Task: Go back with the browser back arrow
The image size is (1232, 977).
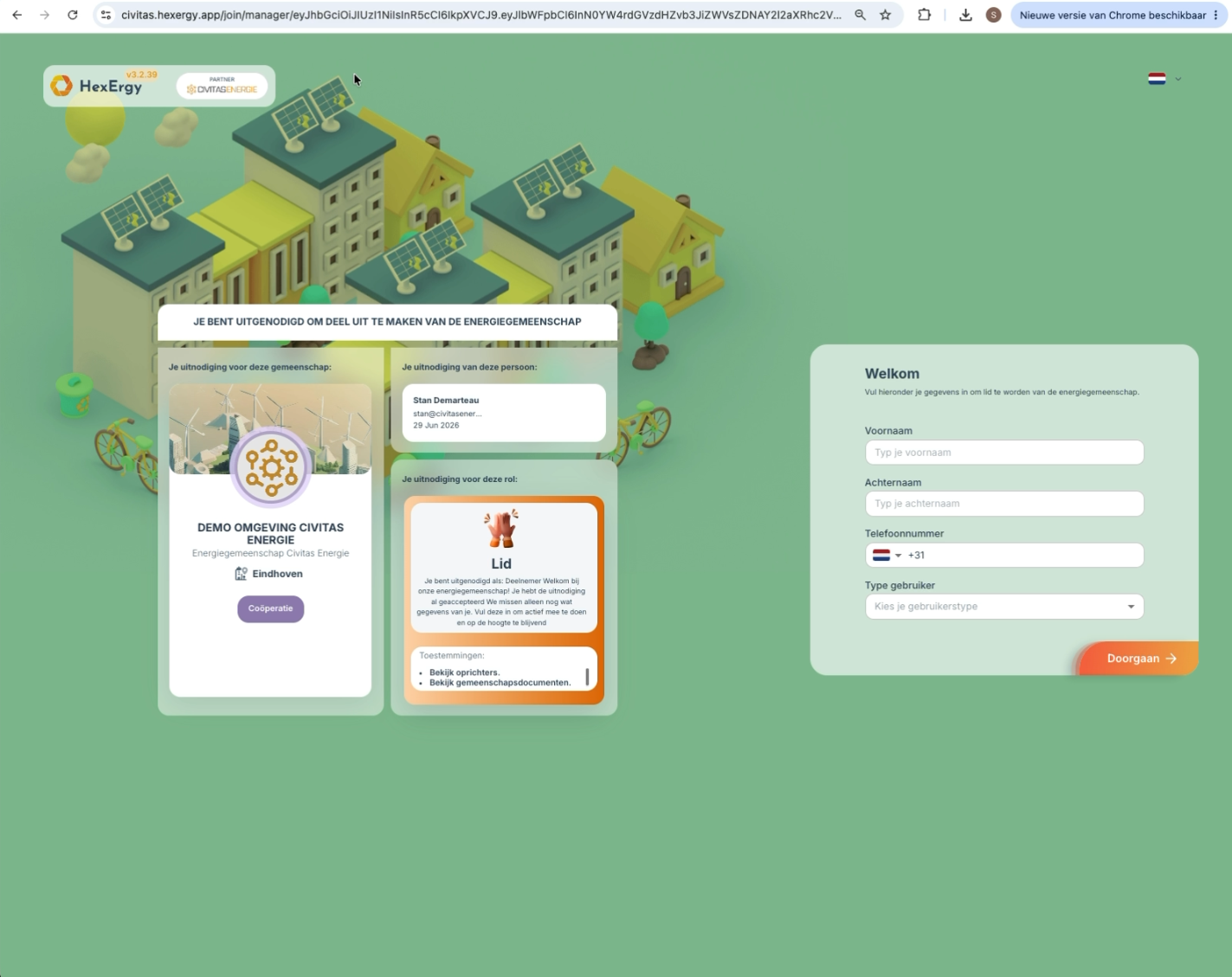Action: coord(16,15)
